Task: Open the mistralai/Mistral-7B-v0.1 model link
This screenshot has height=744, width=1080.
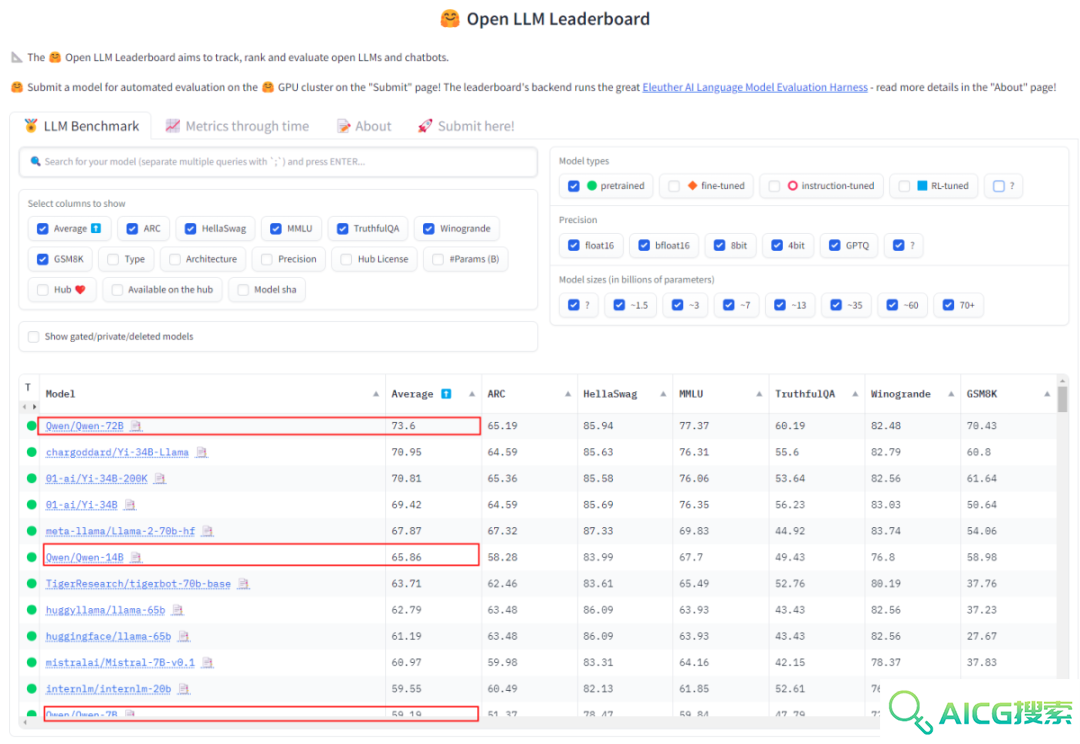Action: (121, 663)
